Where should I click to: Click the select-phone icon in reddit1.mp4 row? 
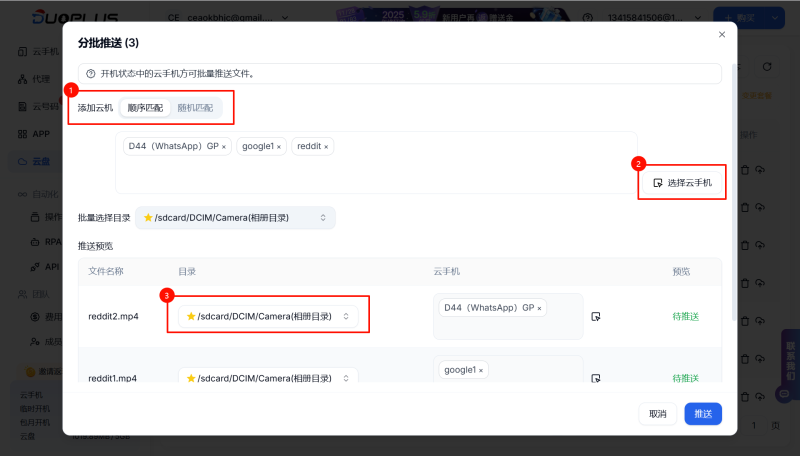tap(596, 378)
